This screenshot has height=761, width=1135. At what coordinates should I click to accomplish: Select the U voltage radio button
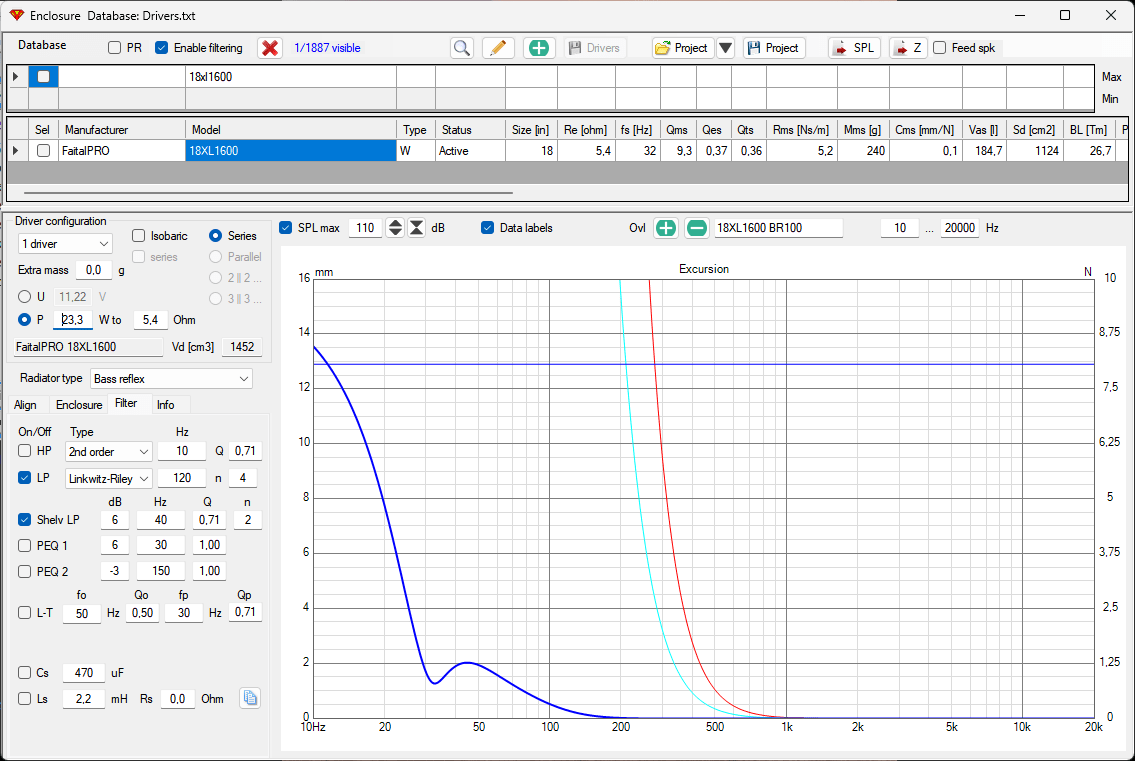25,297
